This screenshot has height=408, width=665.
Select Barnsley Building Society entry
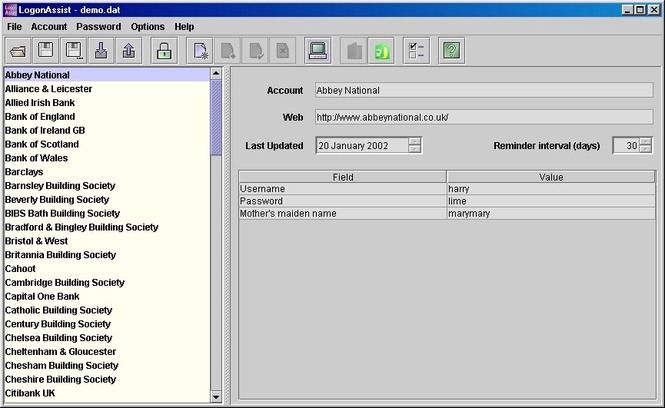pyautogui.click(x=107, y=186)
